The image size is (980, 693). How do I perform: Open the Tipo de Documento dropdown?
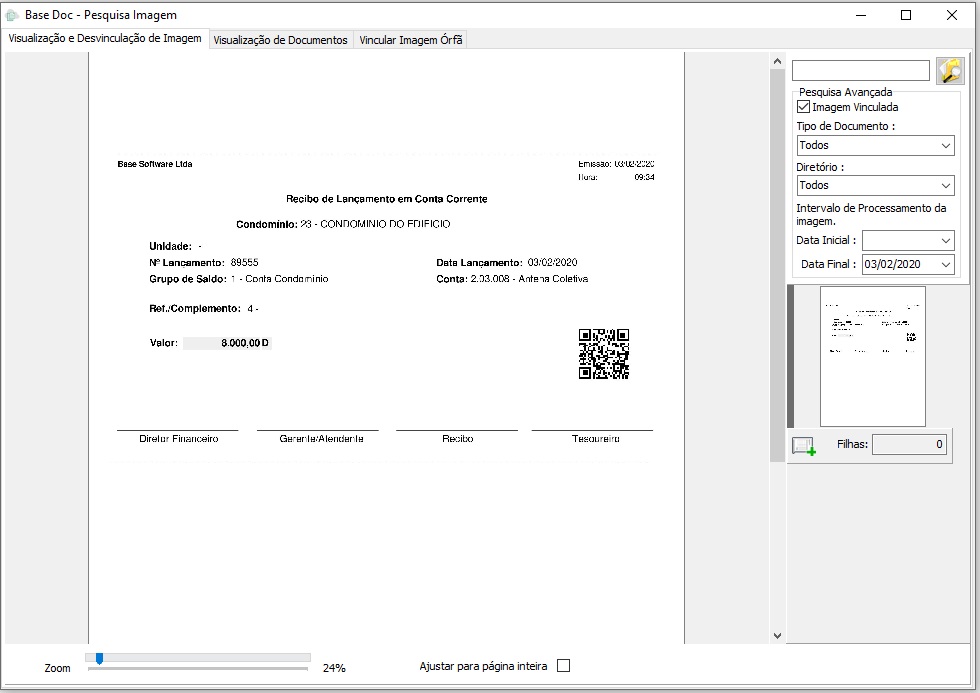(x=875, y=145)
